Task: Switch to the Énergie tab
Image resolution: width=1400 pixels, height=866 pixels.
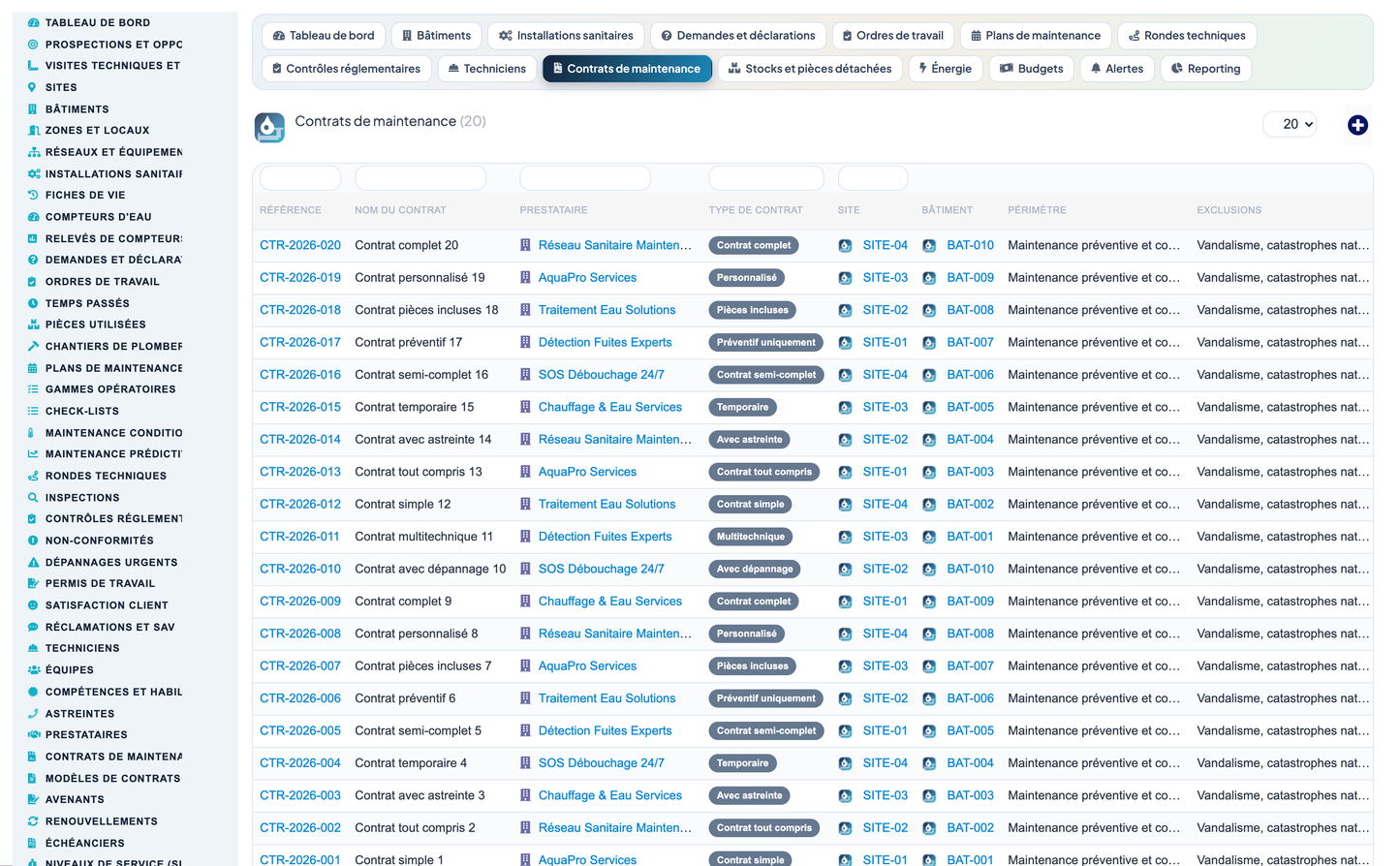Action: [946, 69]
